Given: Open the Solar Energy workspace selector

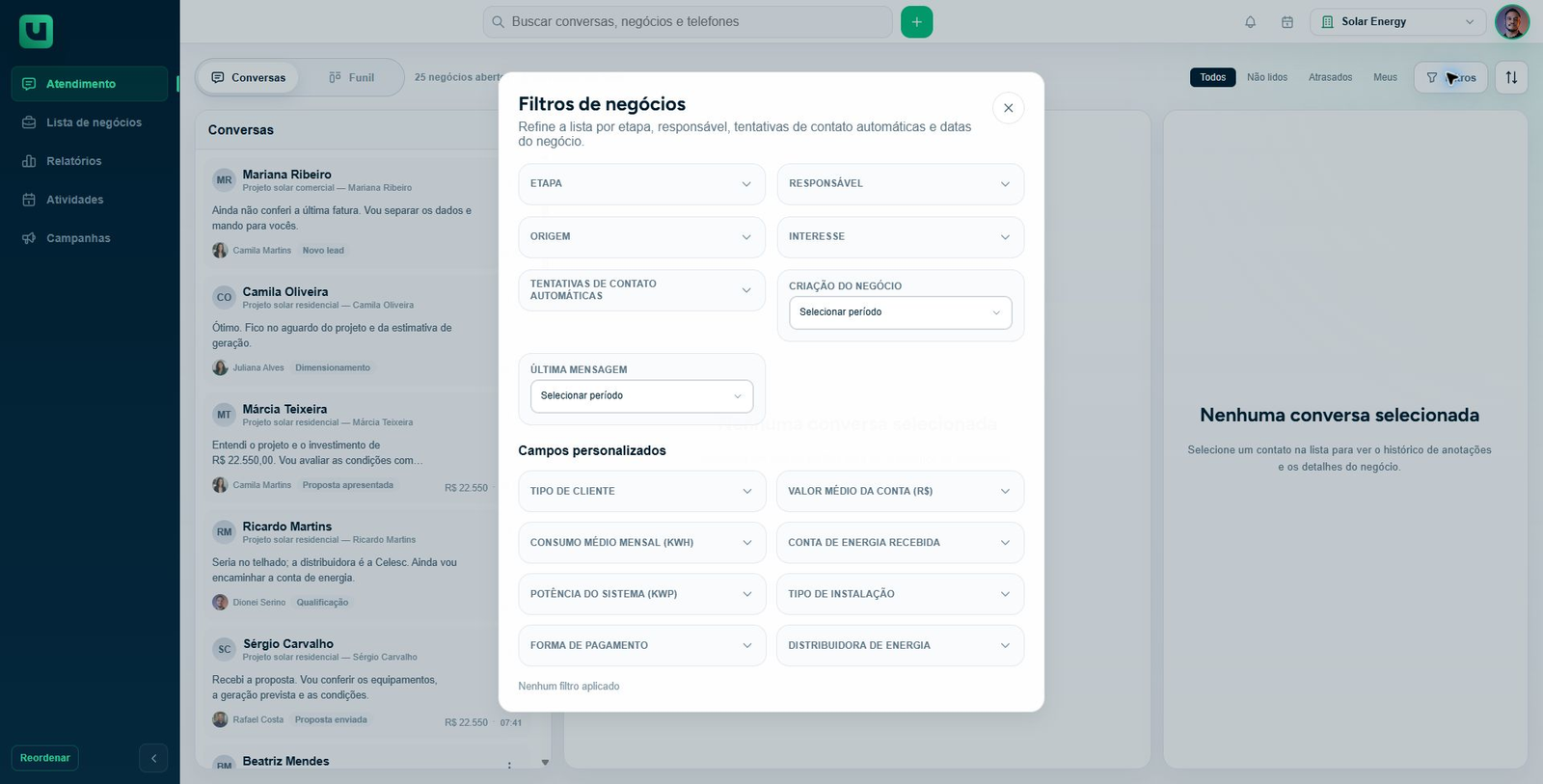Looking at the screenshot, I should (1398, 21).
